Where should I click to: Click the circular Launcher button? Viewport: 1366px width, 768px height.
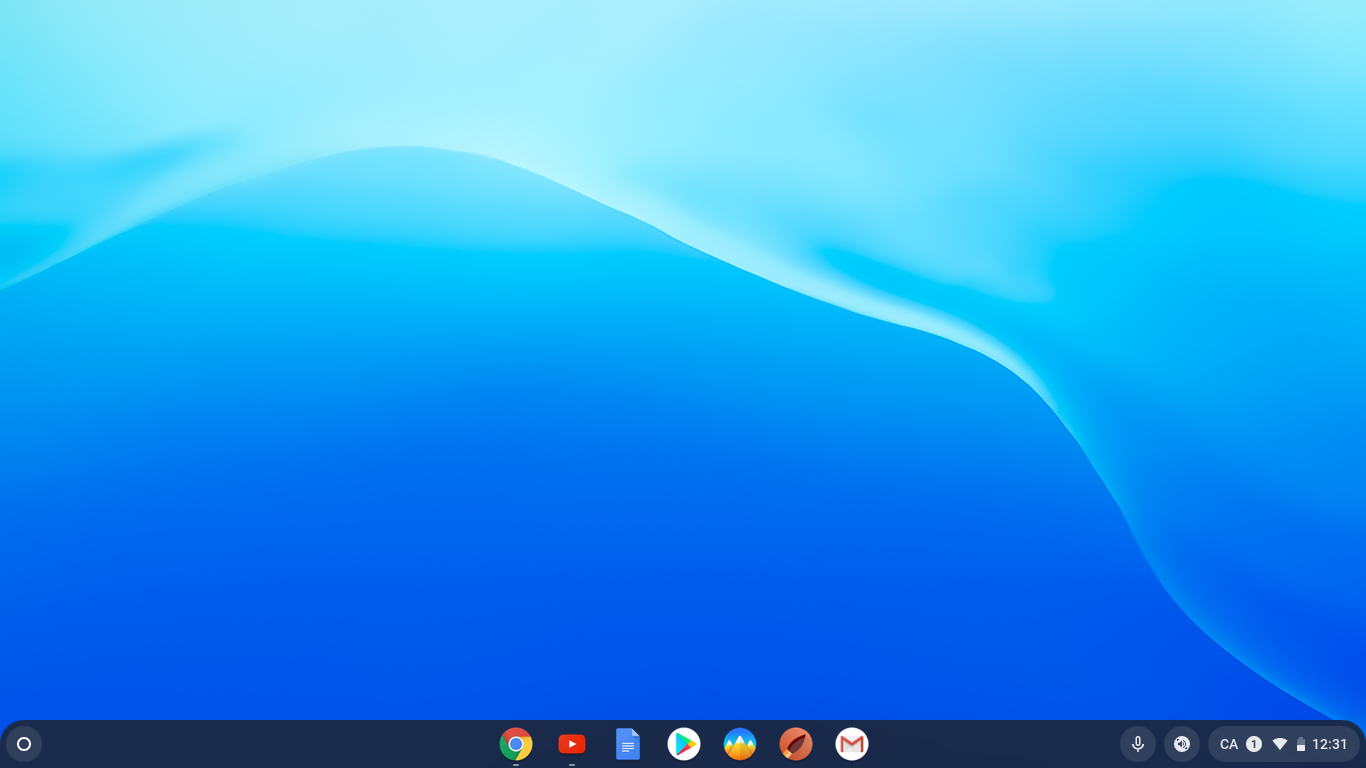tap(24, 744)
